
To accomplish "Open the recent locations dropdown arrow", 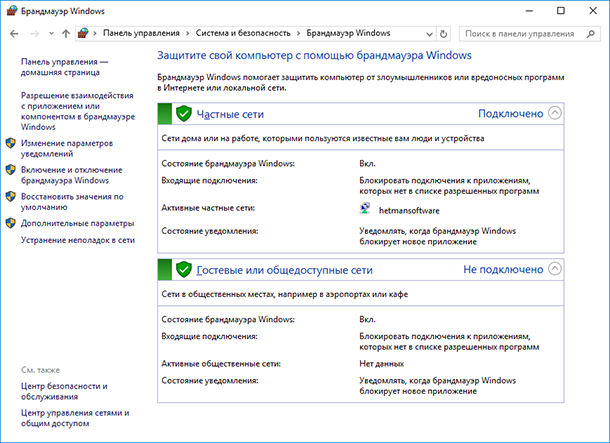I will tap(51, 34).
